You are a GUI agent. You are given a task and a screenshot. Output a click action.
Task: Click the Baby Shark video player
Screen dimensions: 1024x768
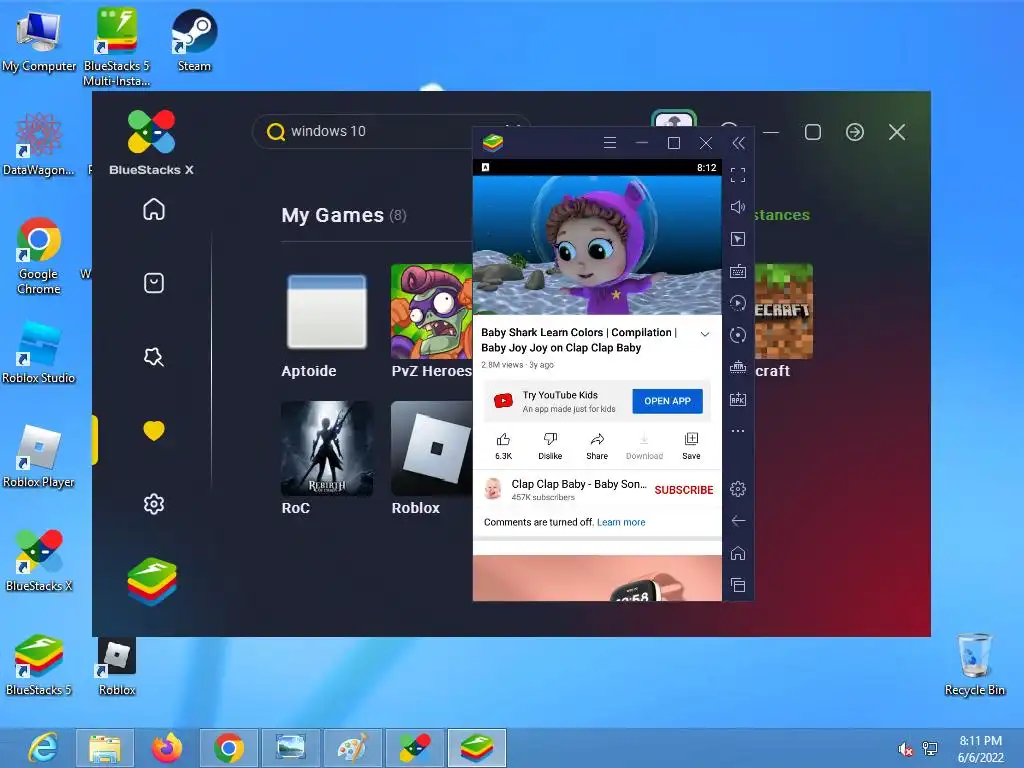[597, 245]
